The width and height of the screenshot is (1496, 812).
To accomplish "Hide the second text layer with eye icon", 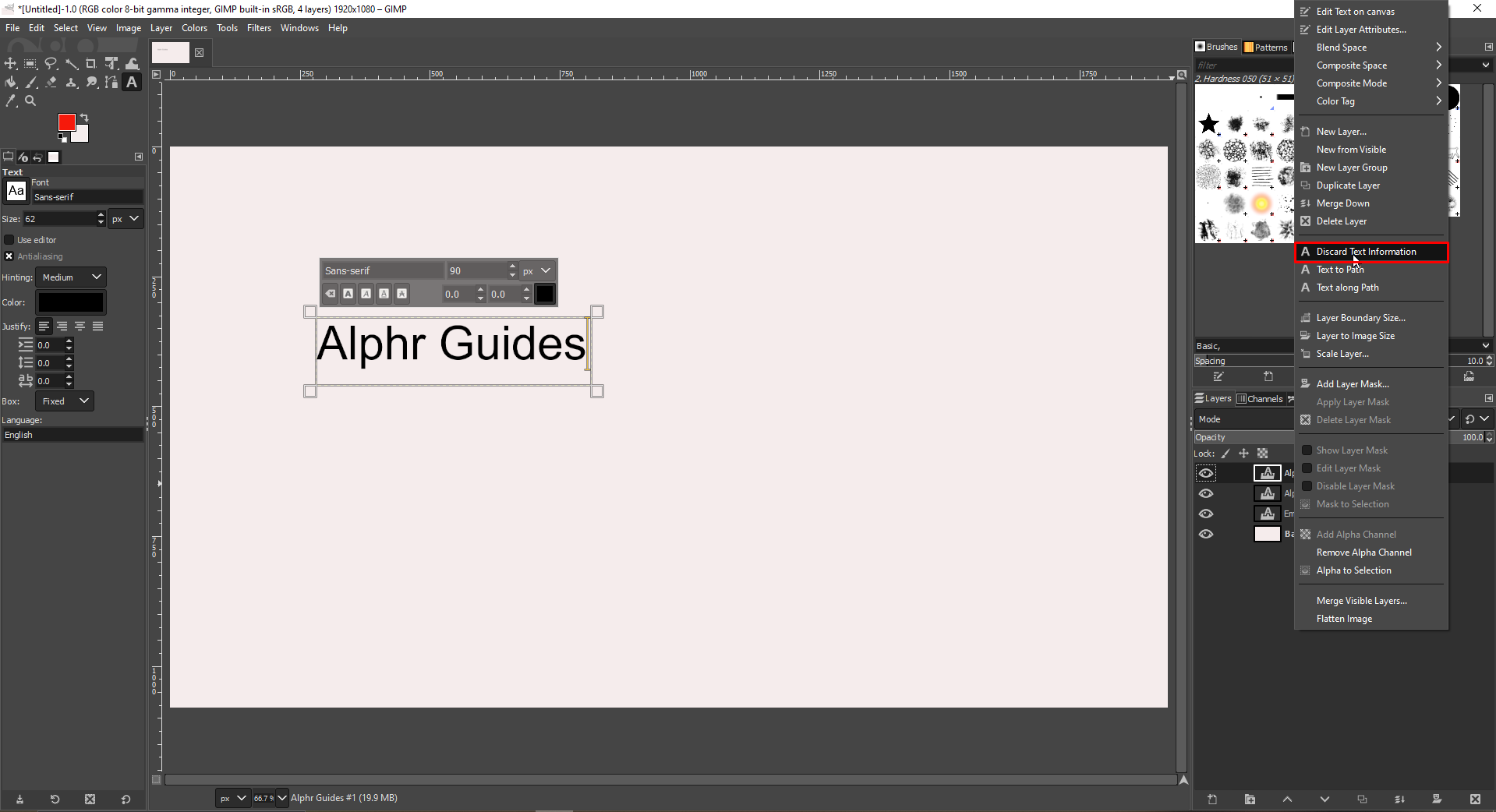I will 1206,493.
